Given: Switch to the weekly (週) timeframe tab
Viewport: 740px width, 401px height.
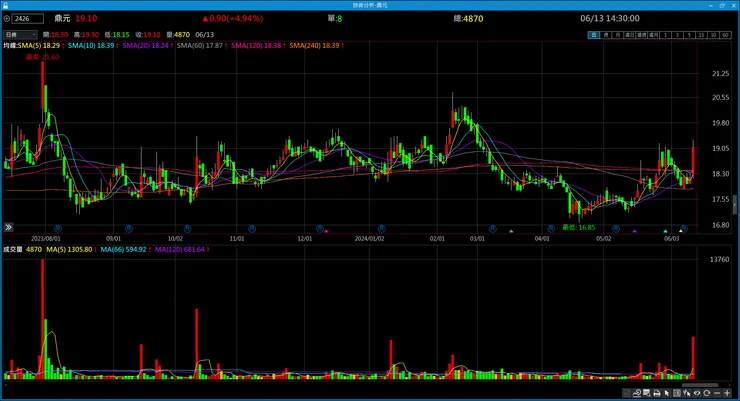Looking at the screenshot, I should point(606,35).
